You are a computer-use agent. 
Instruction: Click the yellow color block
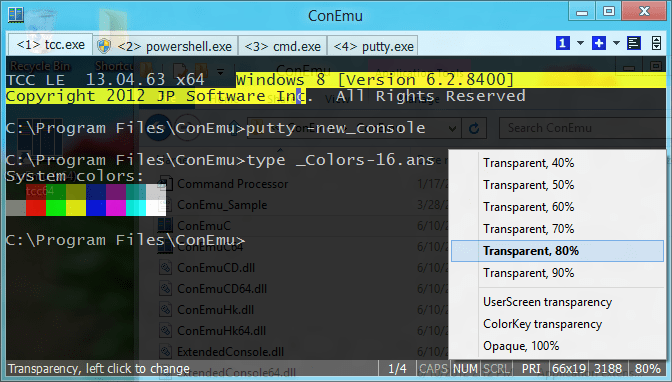pos(76,208)
